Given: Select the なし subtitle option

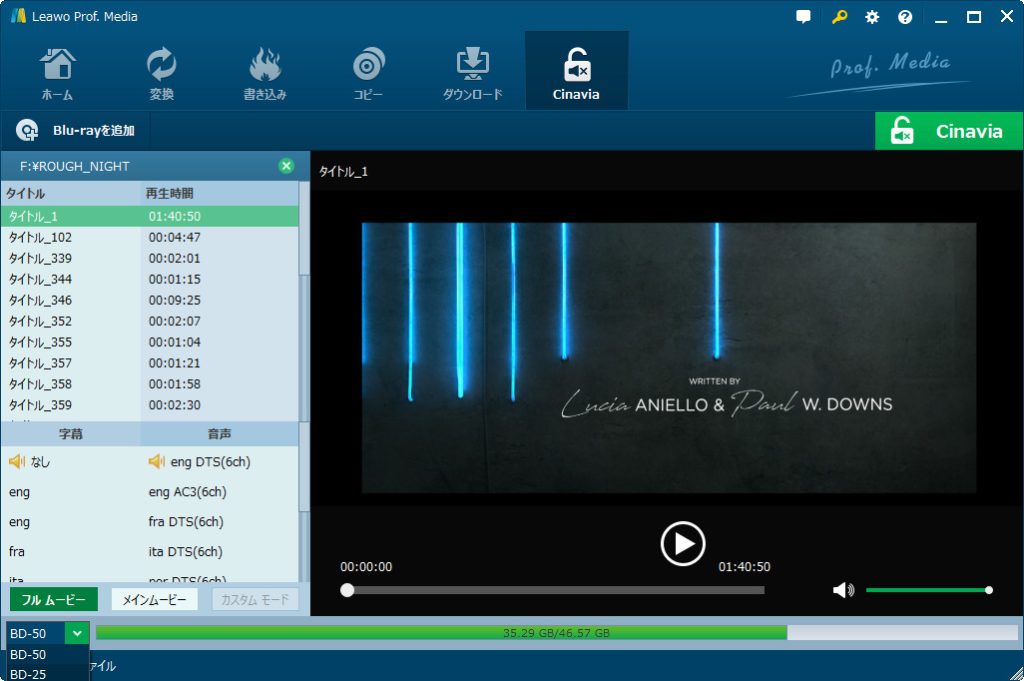Looking at the screenshot, I should point(71,462).
